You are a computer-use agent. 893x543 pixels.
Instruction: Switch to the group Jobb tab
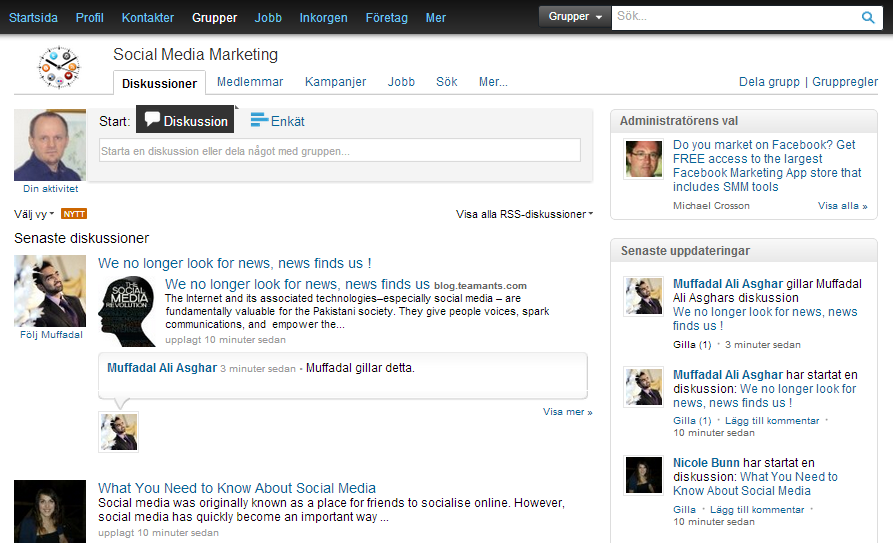pos(402,82)
